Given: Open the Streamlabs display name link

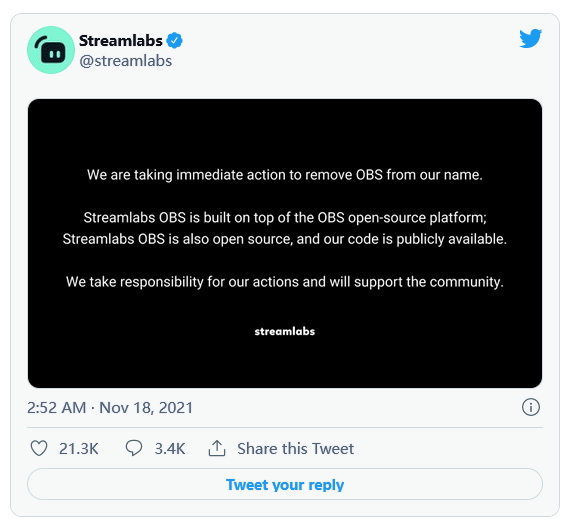Looking at the screenshot, I should [x=120, y=40].
